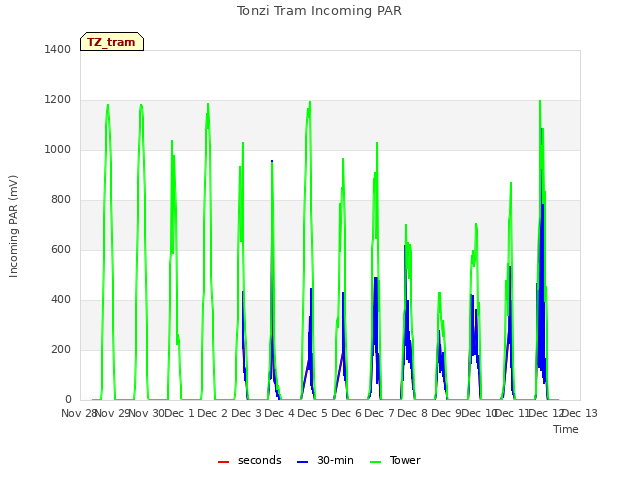
Task: Click the 1000 y-axis tick value
Action: pos(58,149)
